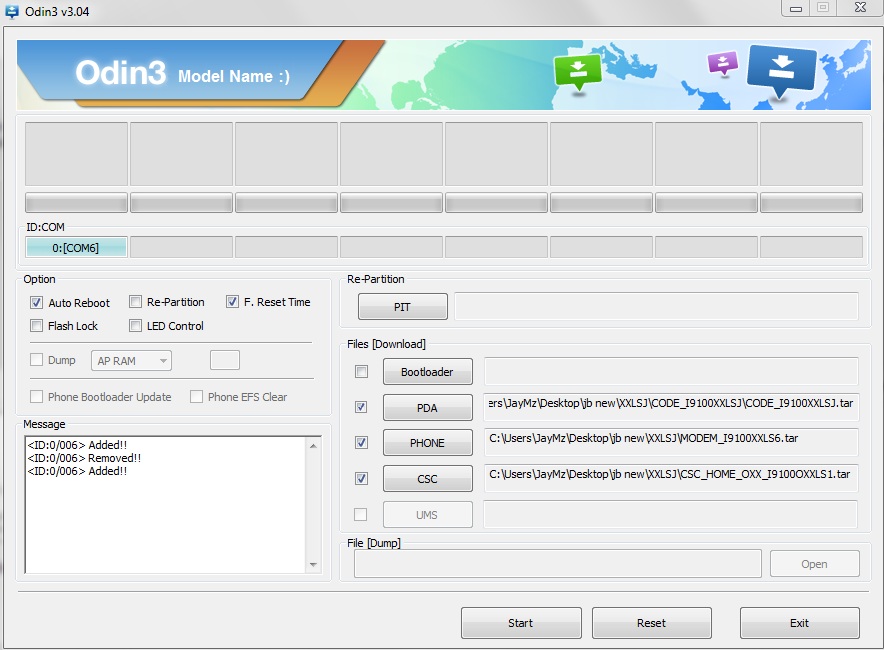Click the UMS file button
884x650 pixels.
tap(427, 515)
